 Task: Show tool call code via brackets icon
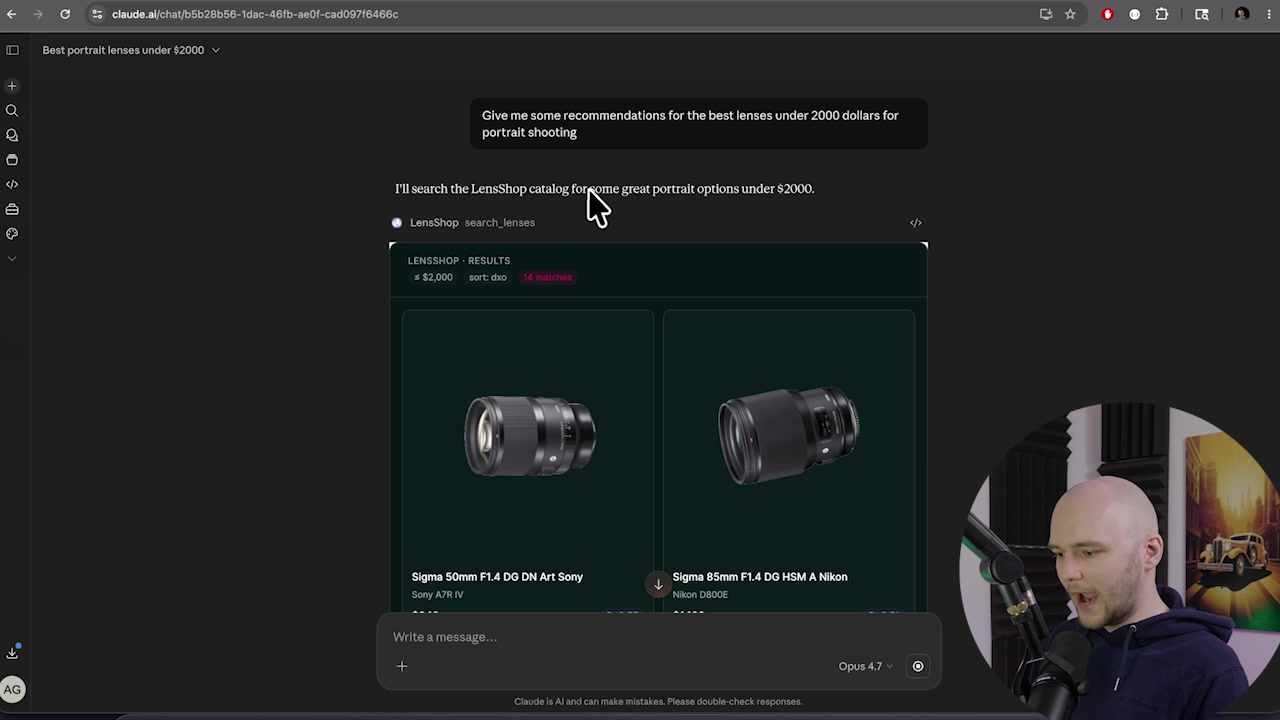coord(916,223)
